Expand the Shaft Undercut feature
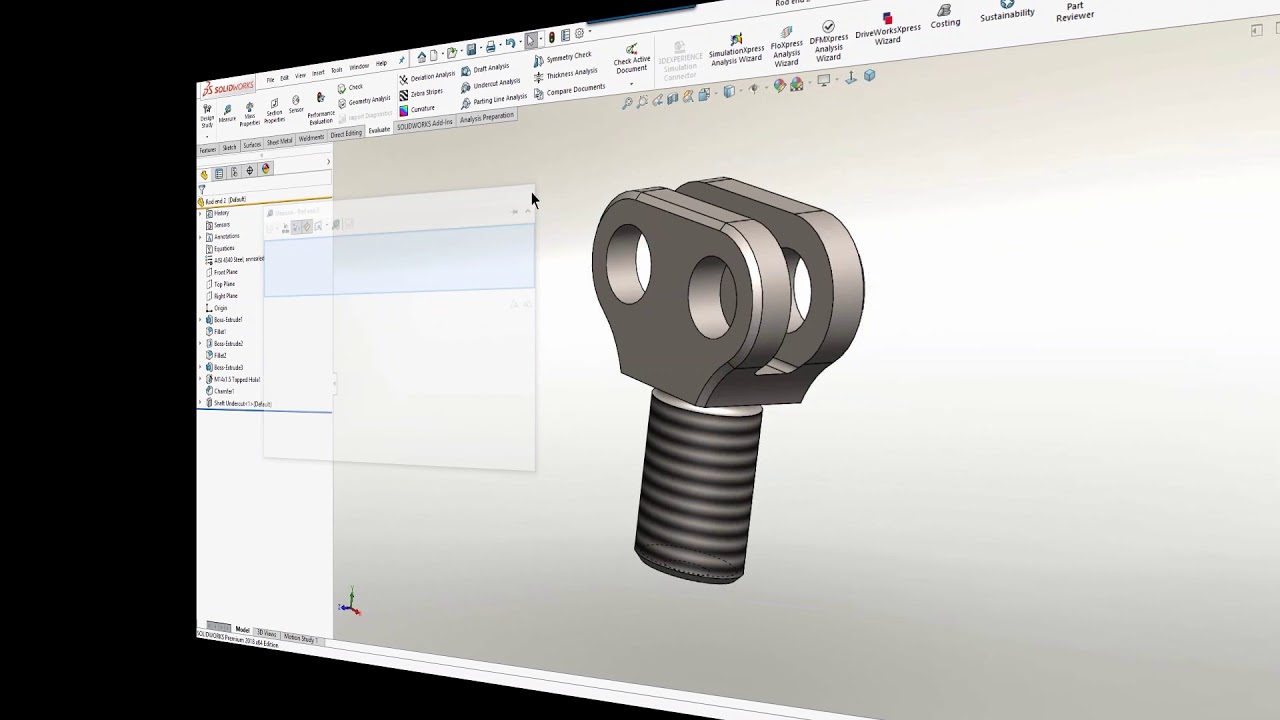This screenshot has height=720, width=1280. tap(200, 403)
